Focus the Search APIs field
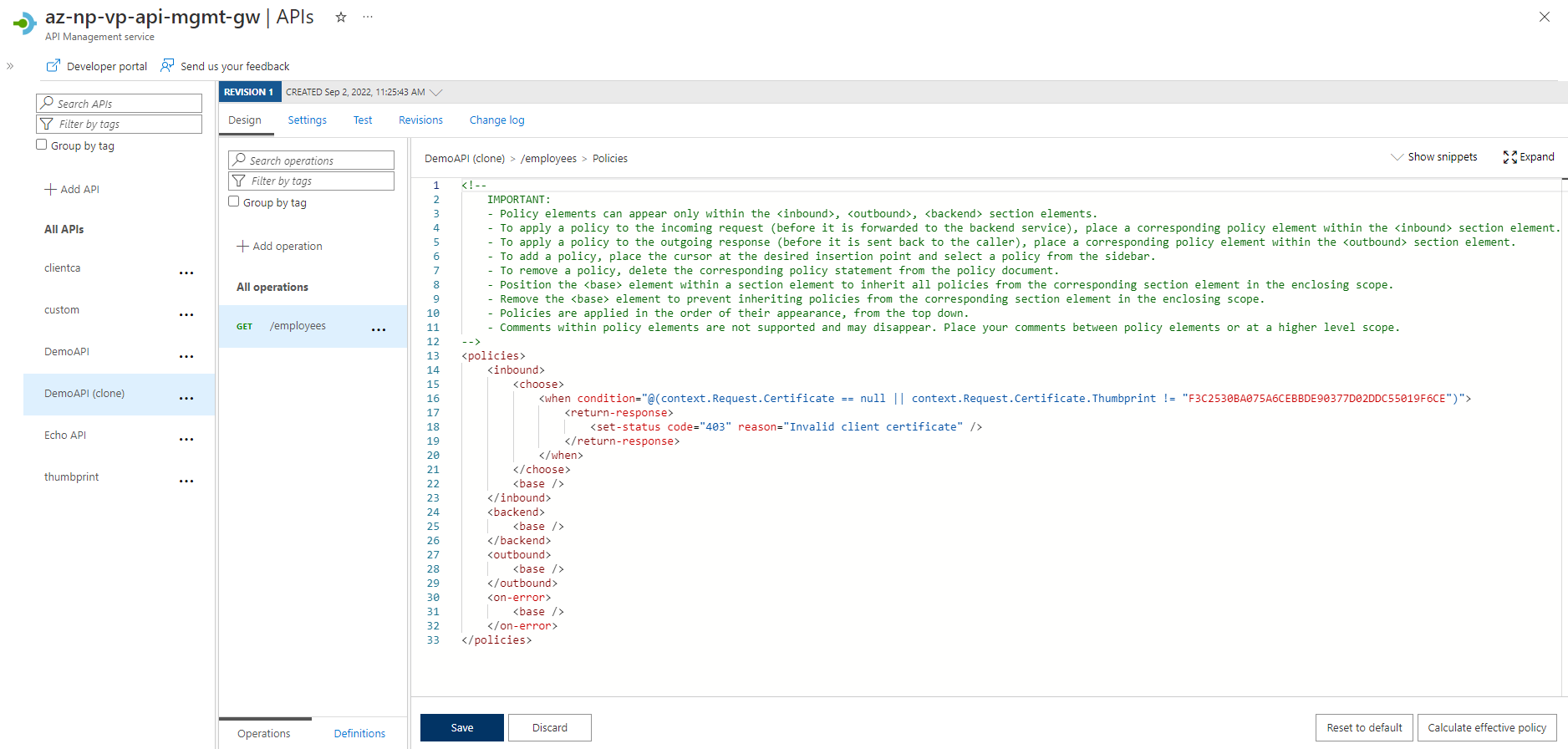The width and height of the screenshot is (1568, 749). pyautogui.click(x=120, y=103)
